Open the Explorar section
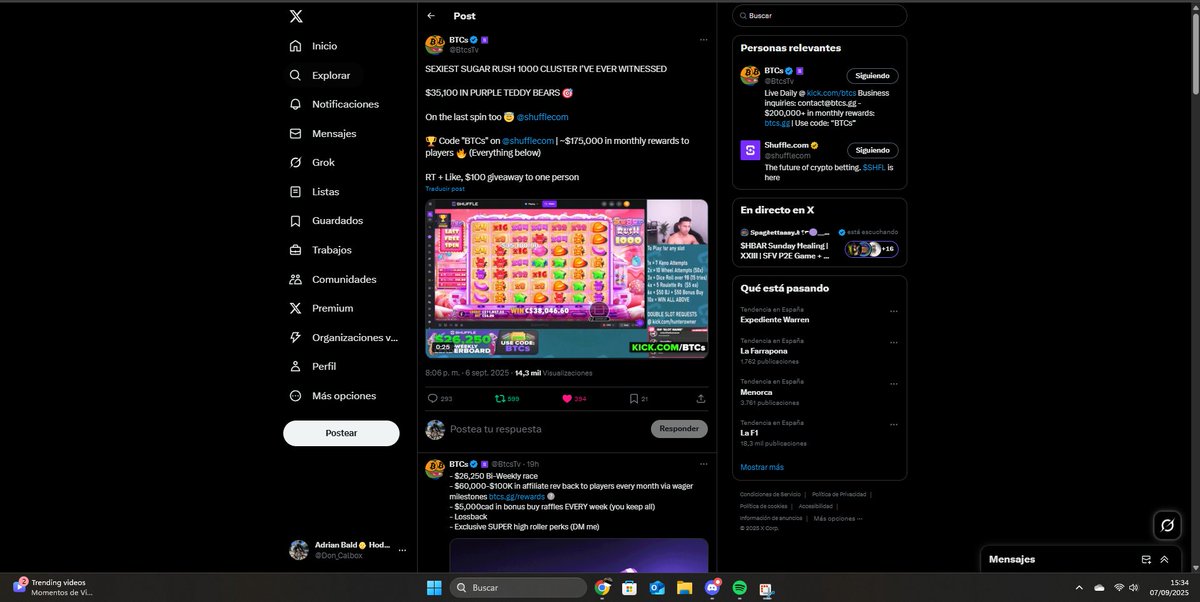This screenshot has height=602, width=1200. pos(319,75)
